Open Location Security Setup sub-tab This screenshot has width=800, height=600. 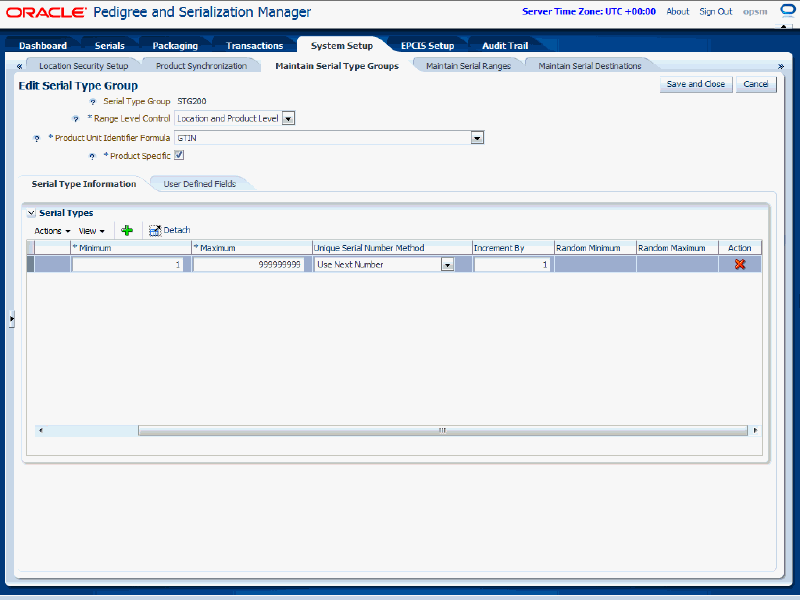84,66
